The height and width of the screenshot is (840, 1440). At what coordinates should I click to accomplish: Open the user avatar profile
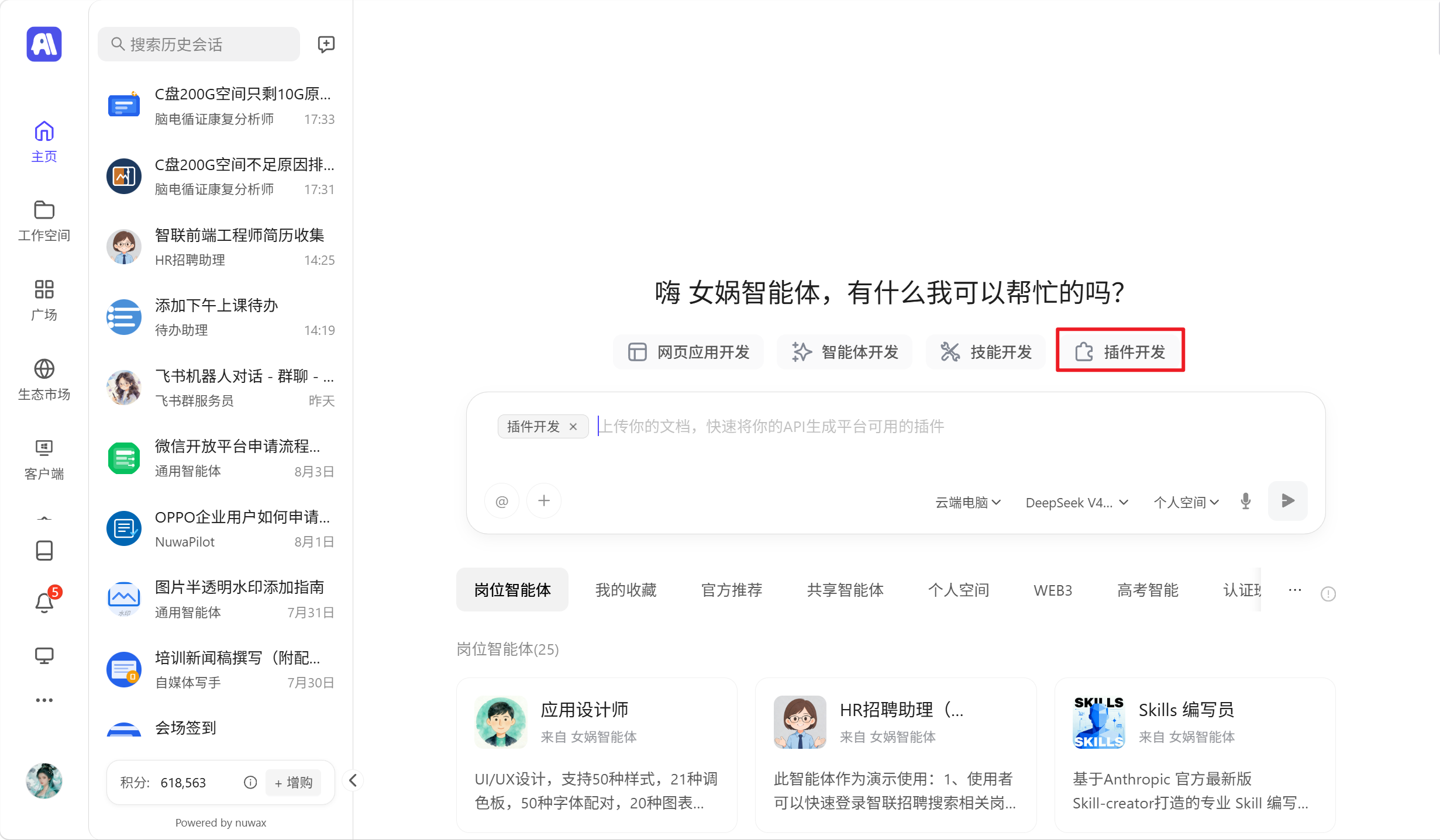click(x=44, y=780)
